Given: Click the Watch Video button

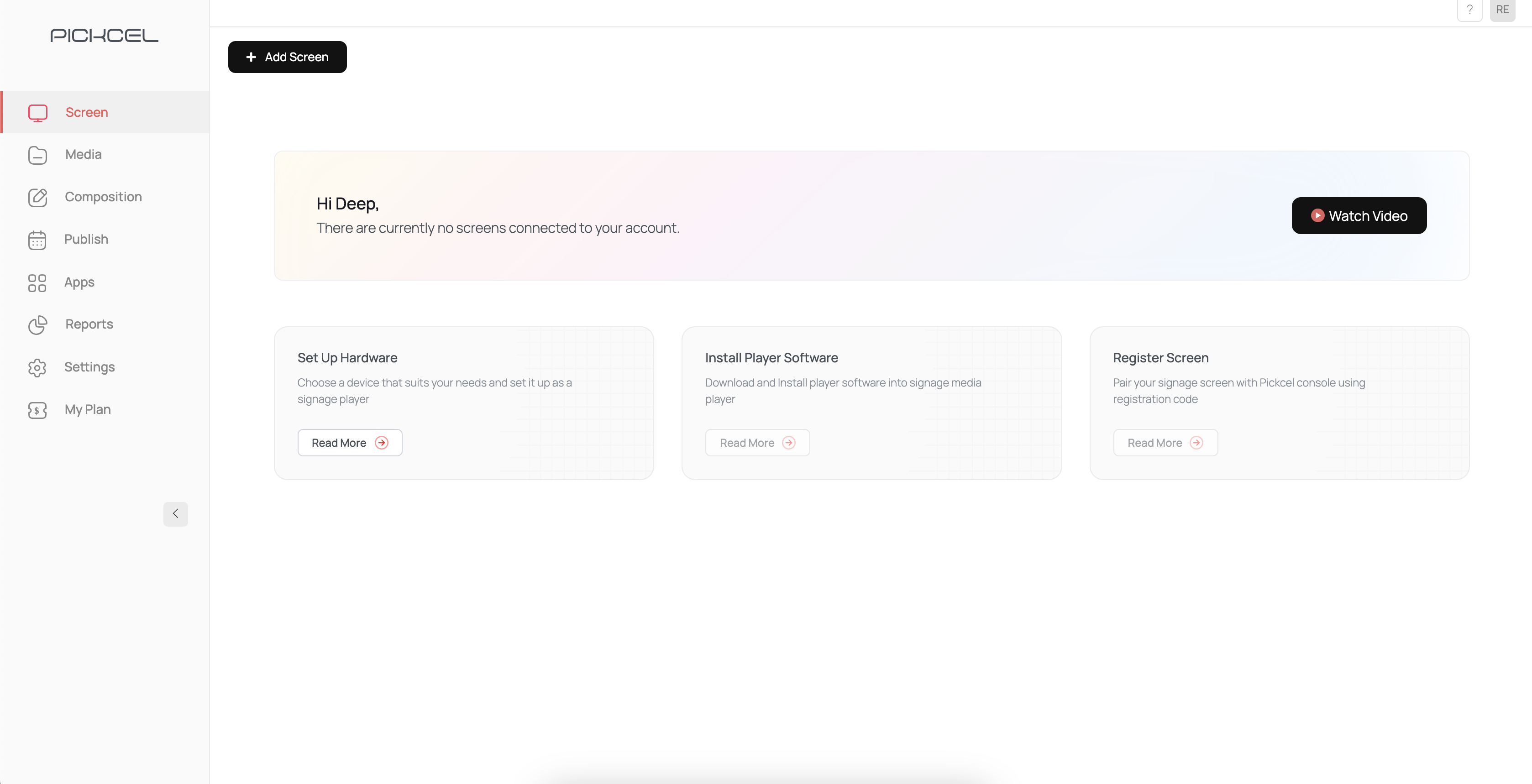Looking at the screenshot, I should pos(1359,216).
